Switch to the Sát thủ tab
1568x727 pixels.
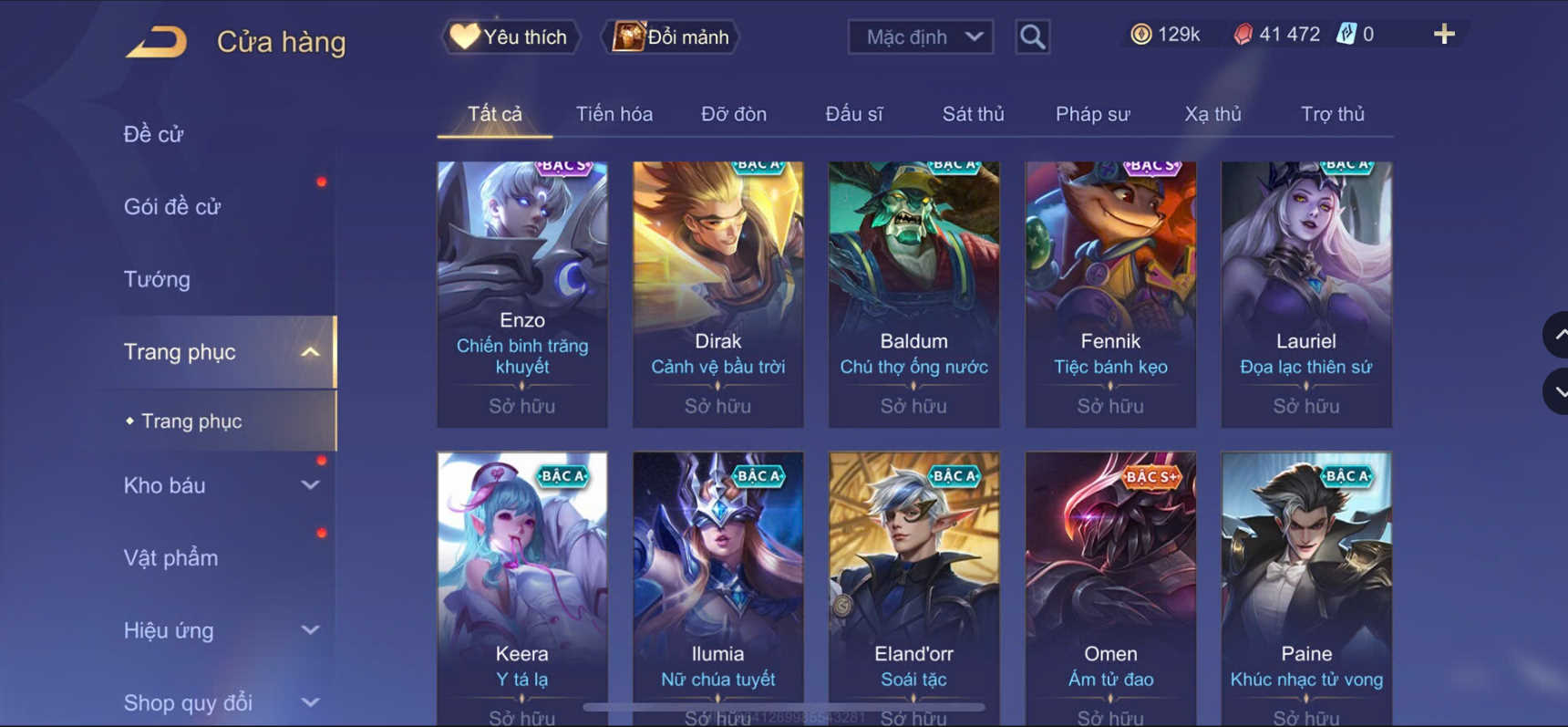click(973, 114)
